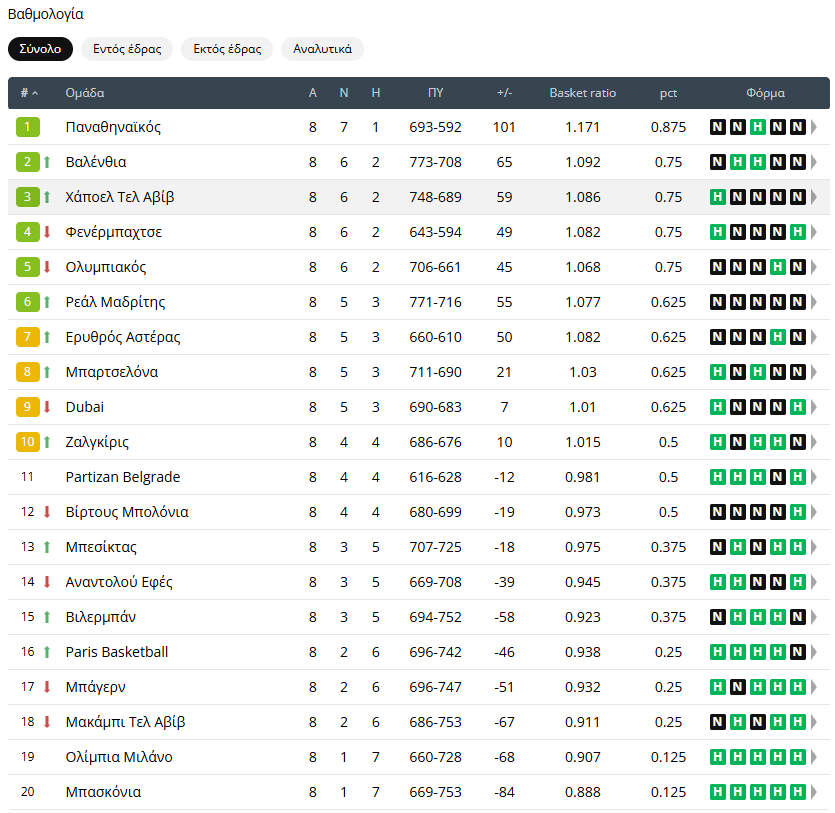The height and width of the screenshot is (813, 835).
Task: Sort by the +/- column header
Action: pyautogui.click(x=504, y=93)
